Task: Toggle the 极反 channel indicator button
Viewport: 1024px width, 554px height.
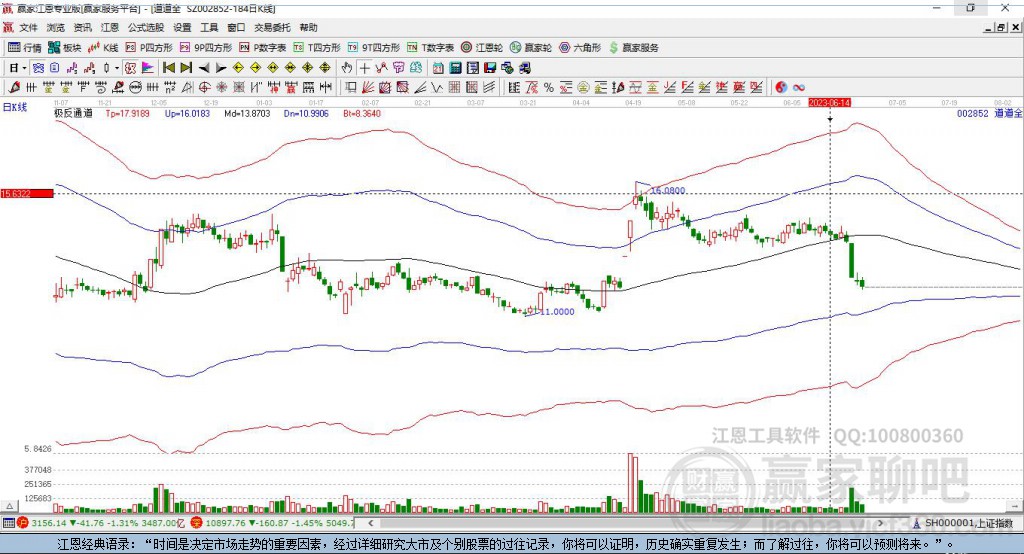Action: [x=131, y=68]
